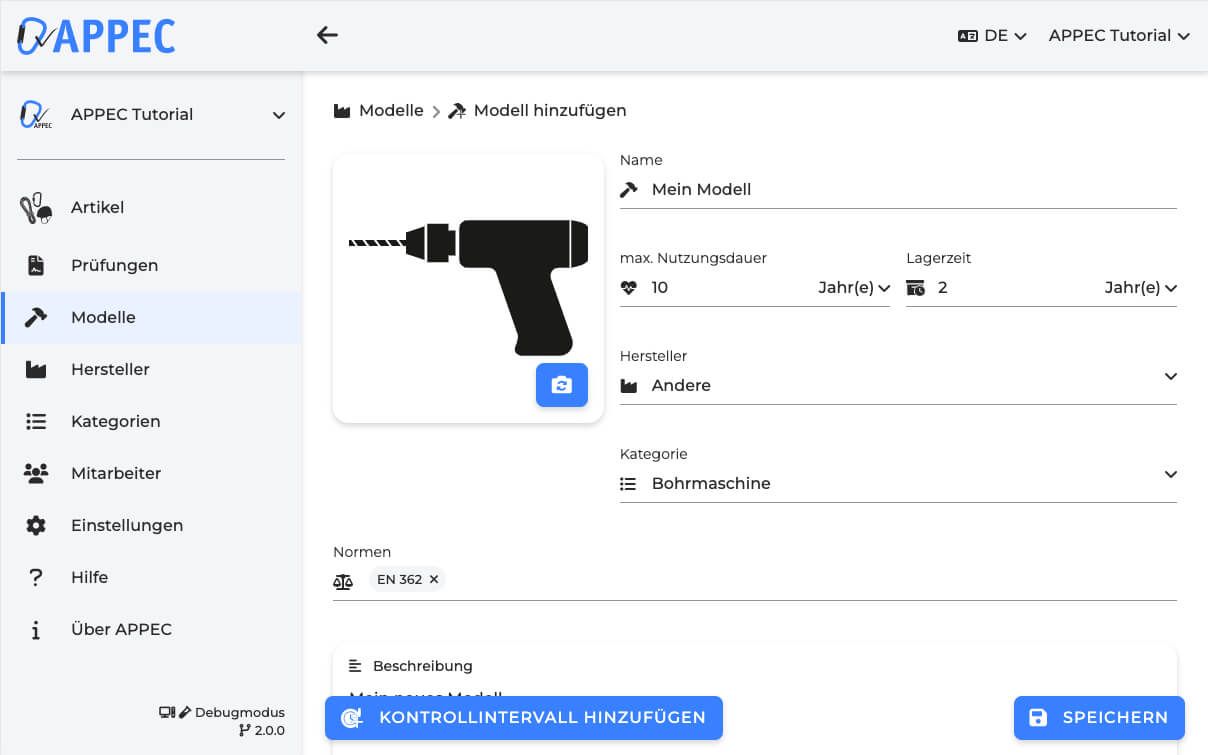The height and width of the screenshot is (755, 1208).
Task: Click KONTROLLINTERVALL HINZUFÜGEN
Action: pos(524,717)
